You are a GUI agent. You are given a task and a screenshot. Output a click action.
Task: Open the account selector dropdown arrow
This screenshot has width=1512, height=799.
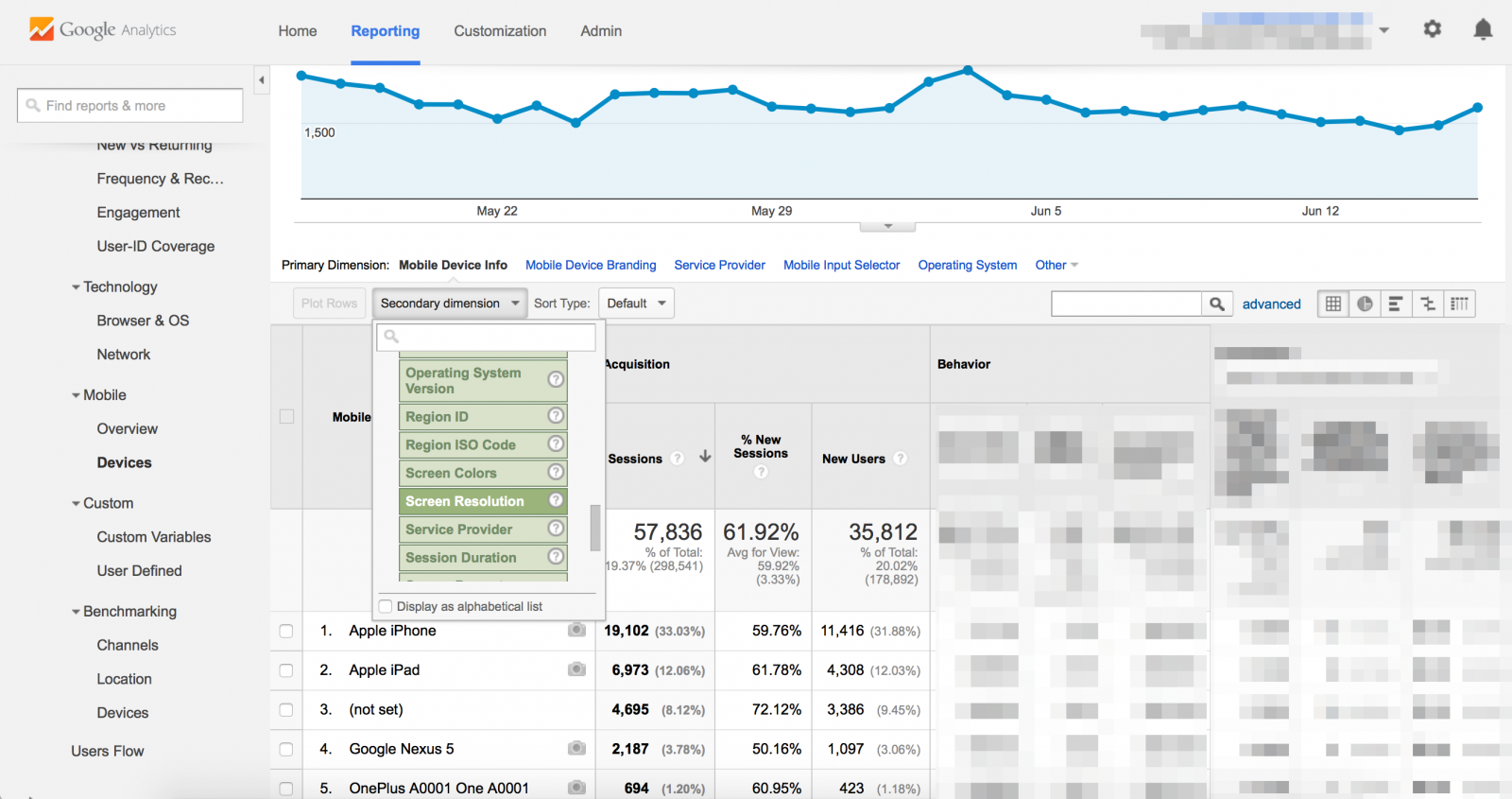coord(1383,30)
